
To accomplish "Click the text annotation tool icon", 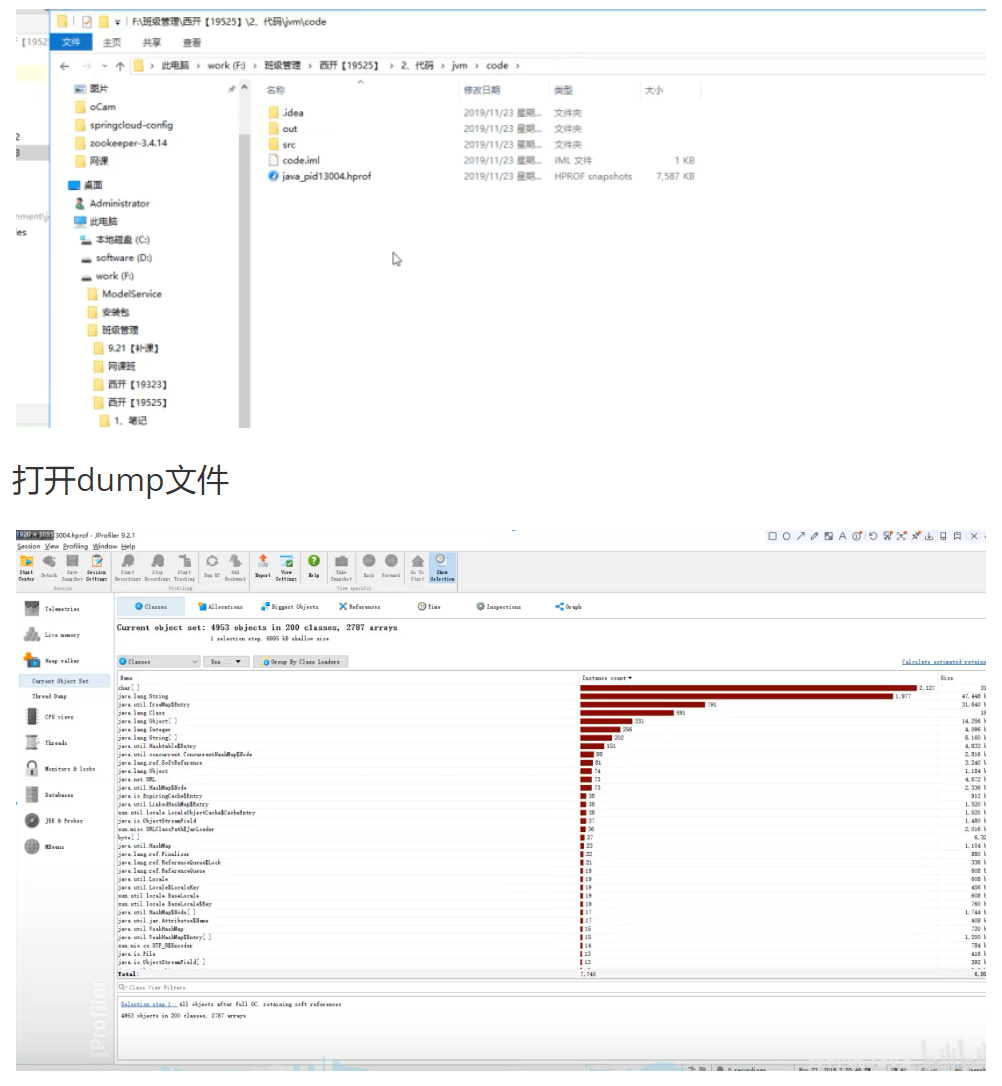I will pyautogui.click(x=842, y=536).
